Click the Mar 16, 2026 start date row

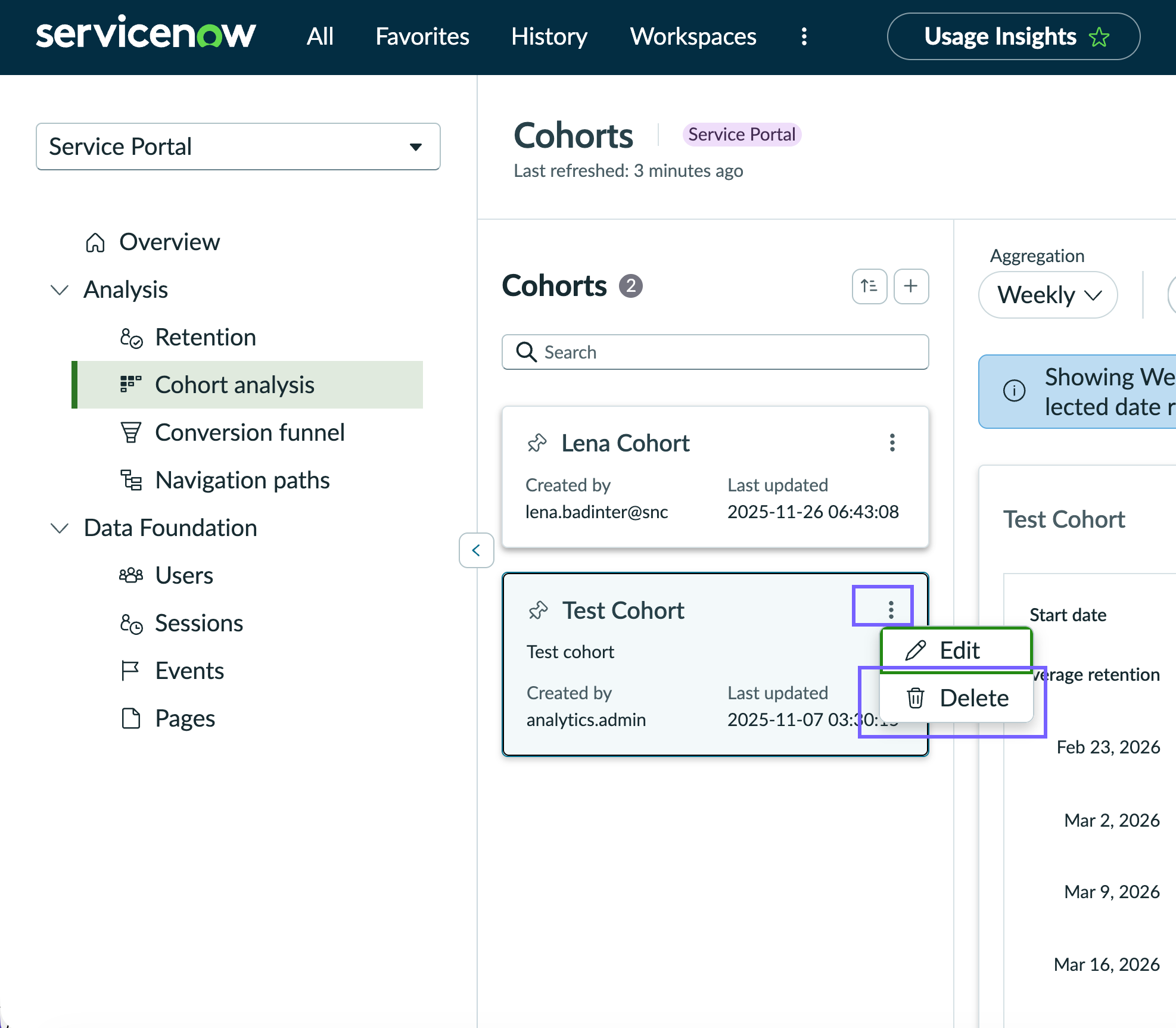(x=1106, y=964)
